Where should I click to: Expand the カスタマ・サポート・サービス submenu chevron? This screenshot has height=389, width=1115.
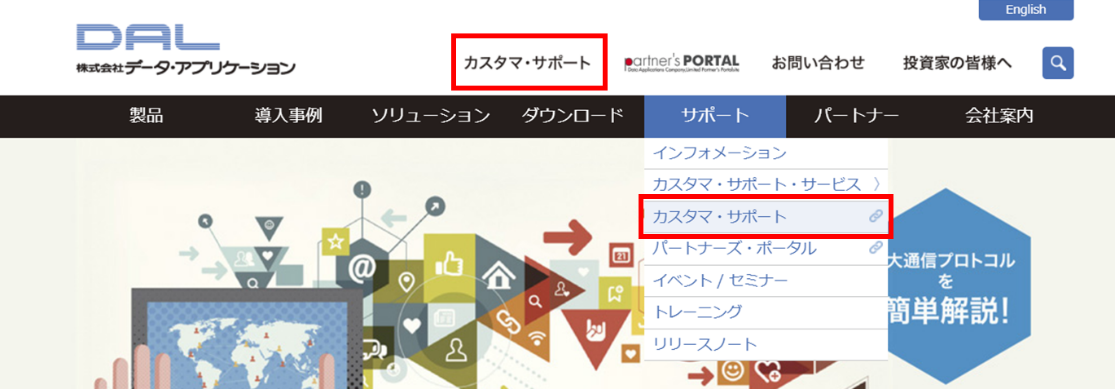click(x=877, y=185)
